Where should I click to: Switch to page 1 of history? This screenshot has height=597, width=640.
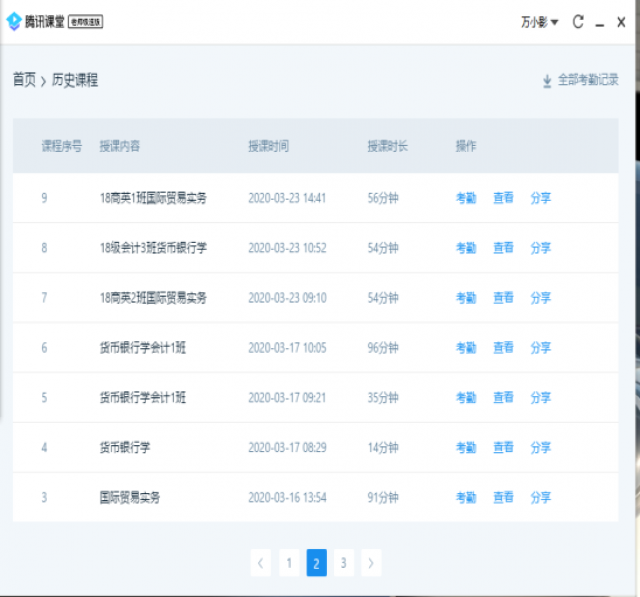(289, 563)
